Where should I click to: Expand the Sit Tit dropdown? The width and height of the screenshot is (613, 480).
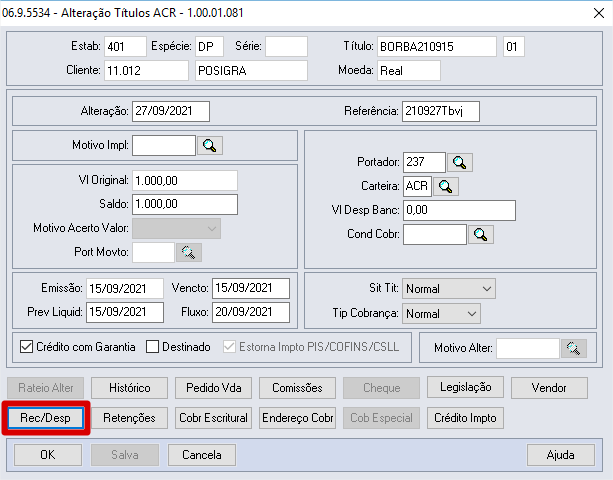pyautogui.click(x=449, y=289)
